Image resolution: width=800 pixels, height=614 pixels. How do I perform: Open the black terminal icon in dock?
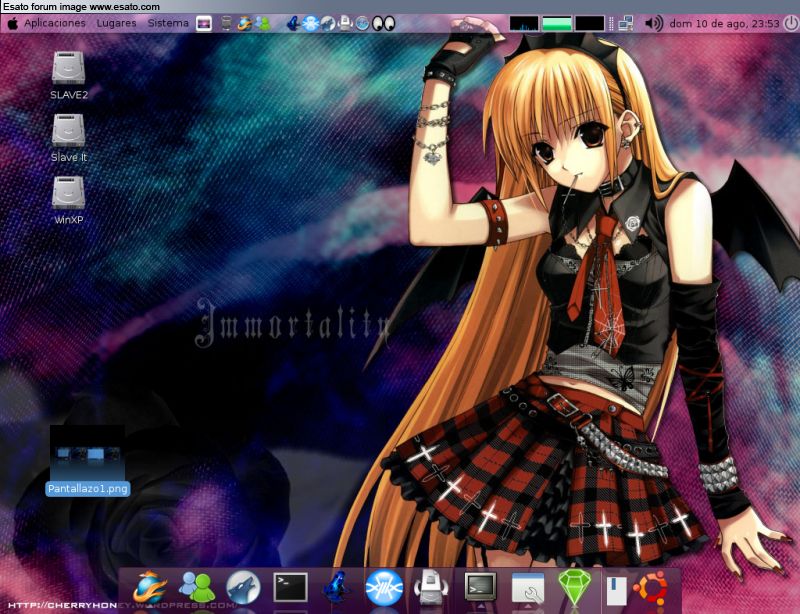[x=290, y=587]
